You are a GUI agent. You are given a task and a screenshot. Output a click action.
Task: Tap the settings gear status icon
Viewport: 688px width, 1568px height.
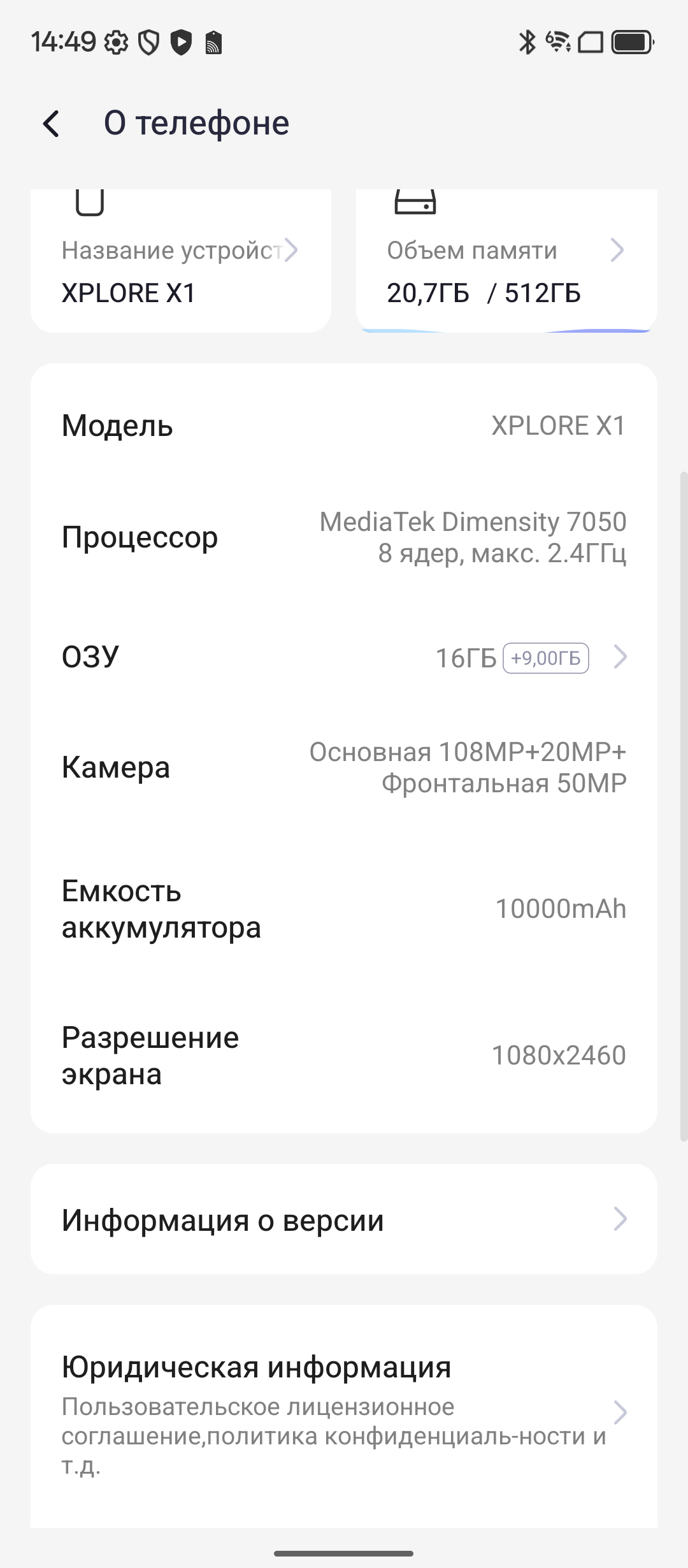[x=116, y=43]
